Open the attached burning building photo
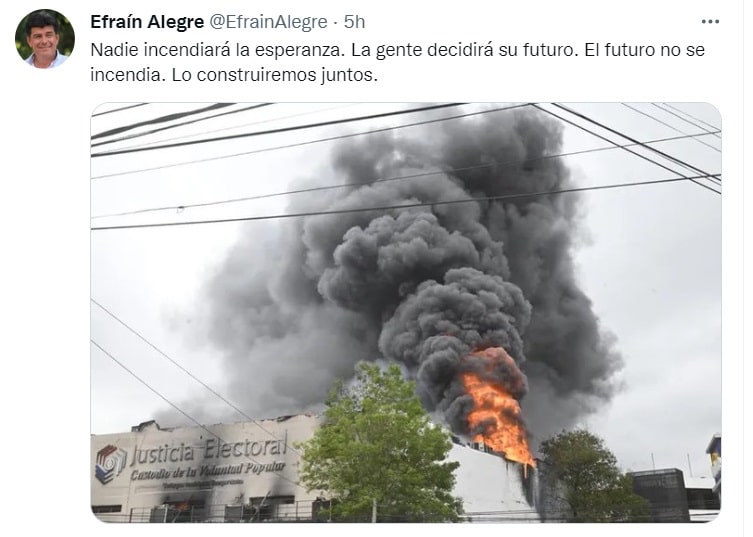The height and width of the screenshot is (537, 753). [406, 312]
